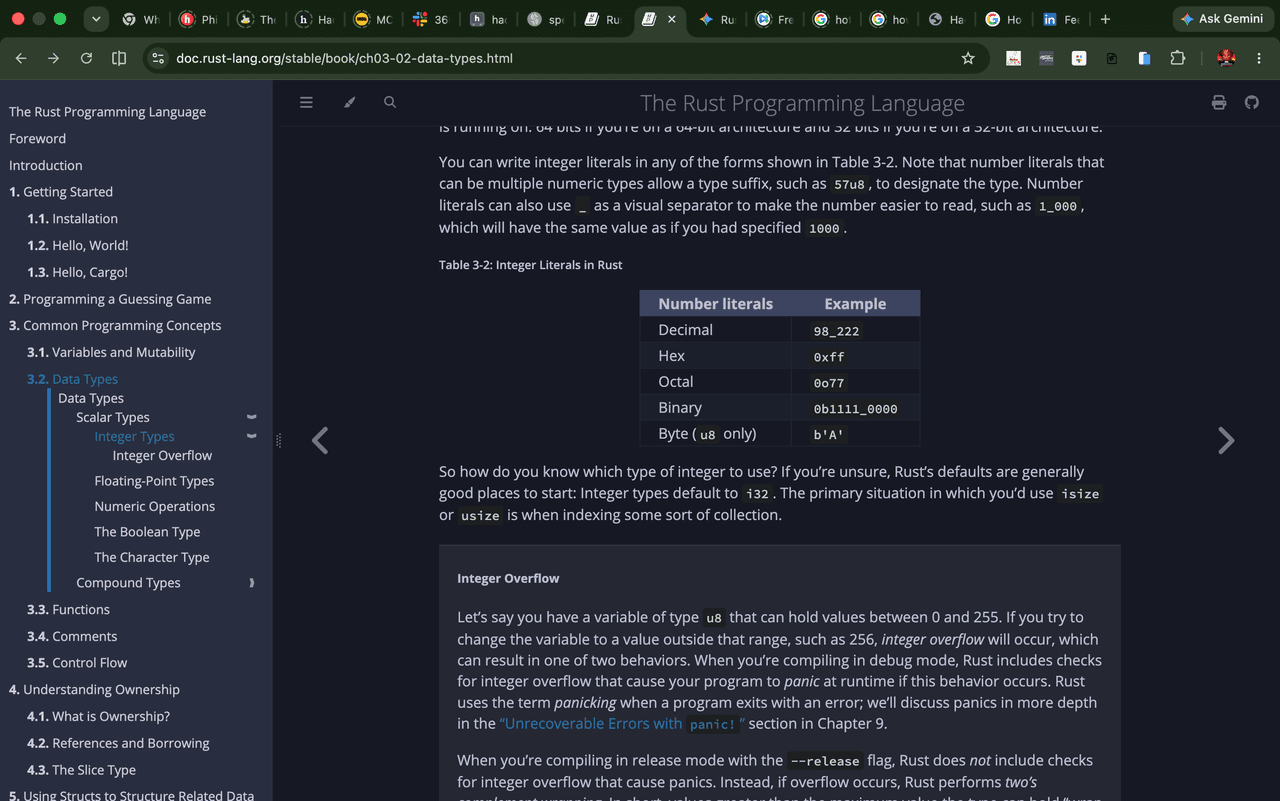The image size is (1280, 801).
Task: Open the book's GitHub repository icon
Action: pos(1251,102)
